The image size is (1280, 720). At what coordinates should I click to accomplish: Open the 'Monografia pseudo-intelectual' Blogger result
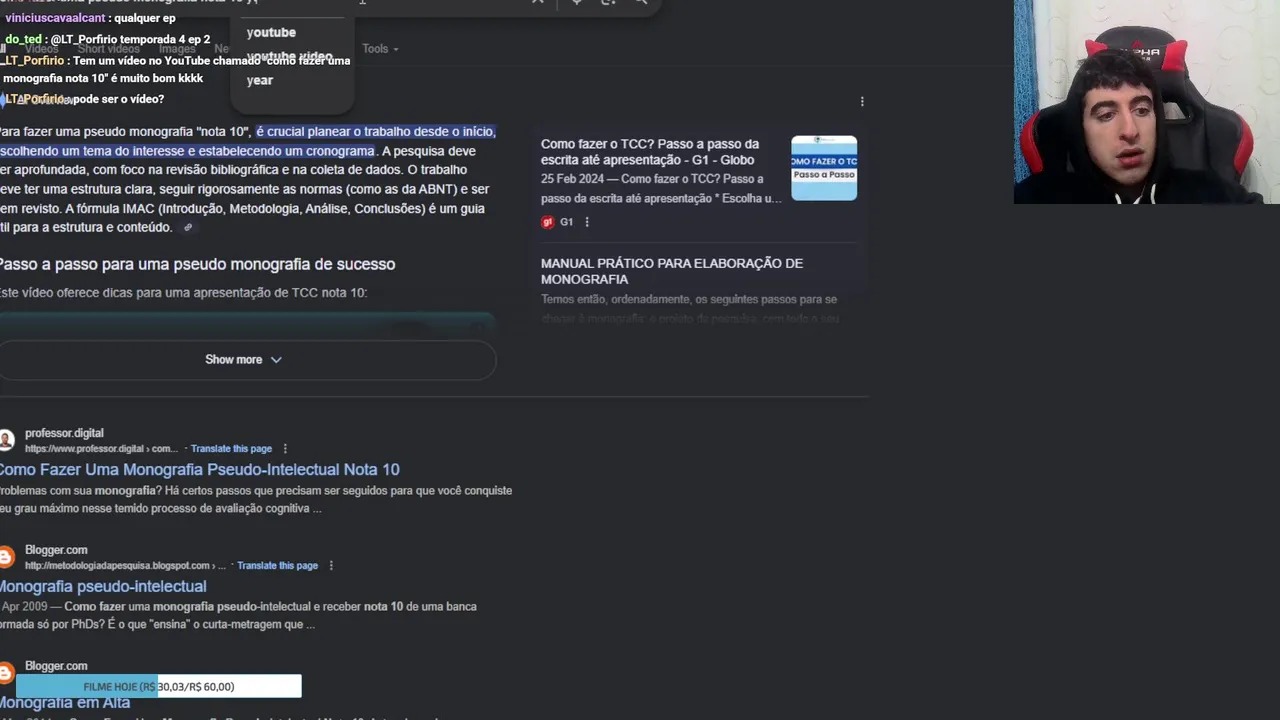(103, 586)
